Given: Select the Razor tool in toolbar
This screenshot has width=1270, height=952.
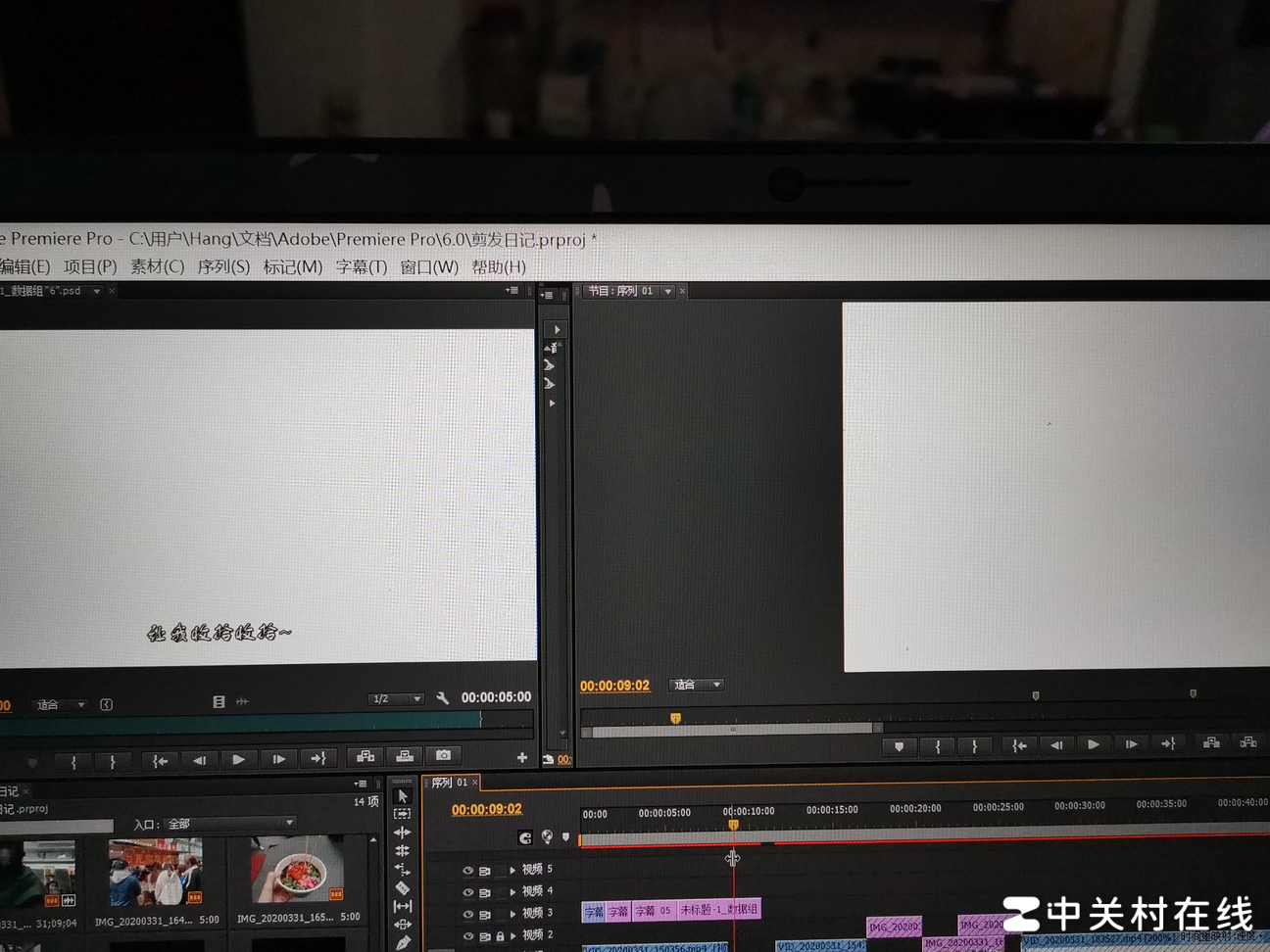Looking at the screenshot, I should tap(403, 887).
